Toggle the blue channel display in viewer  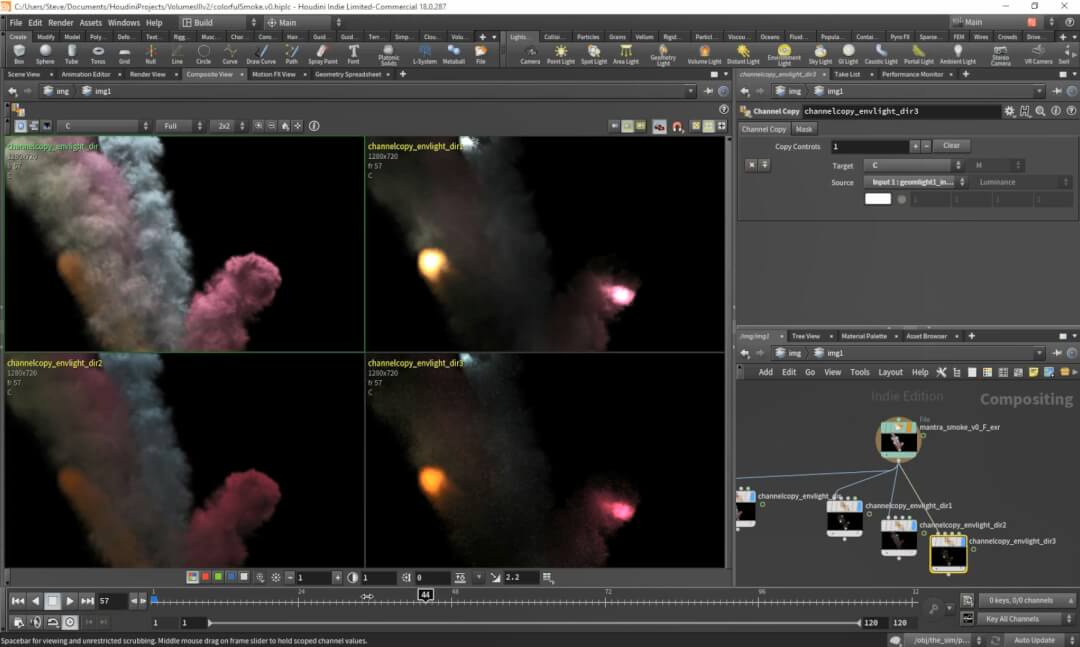(232, 577)
